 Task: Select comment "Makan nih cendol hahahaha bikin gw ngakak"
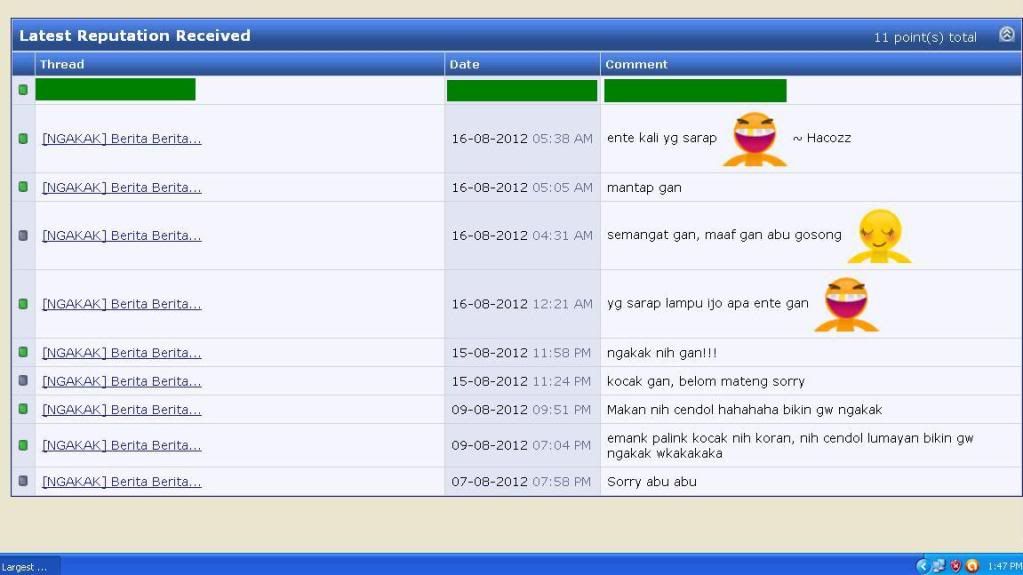[x=744, y=410]
